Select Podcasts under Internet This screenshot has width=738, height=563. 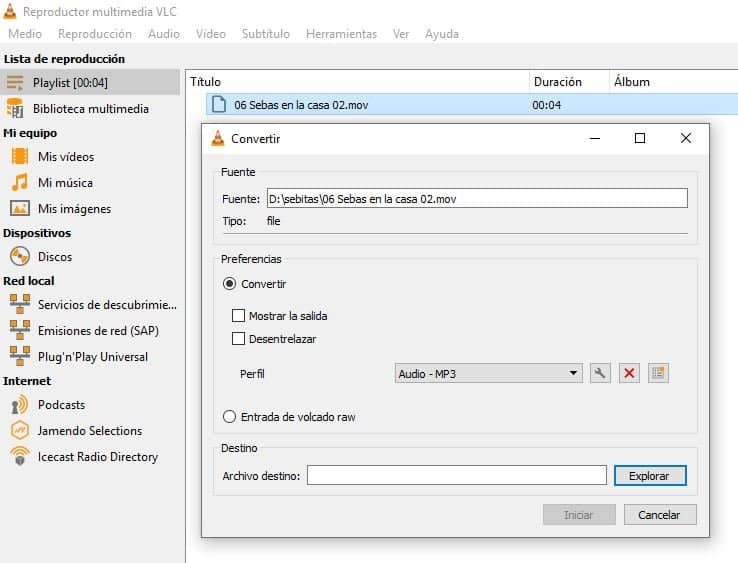click(62, 405)
